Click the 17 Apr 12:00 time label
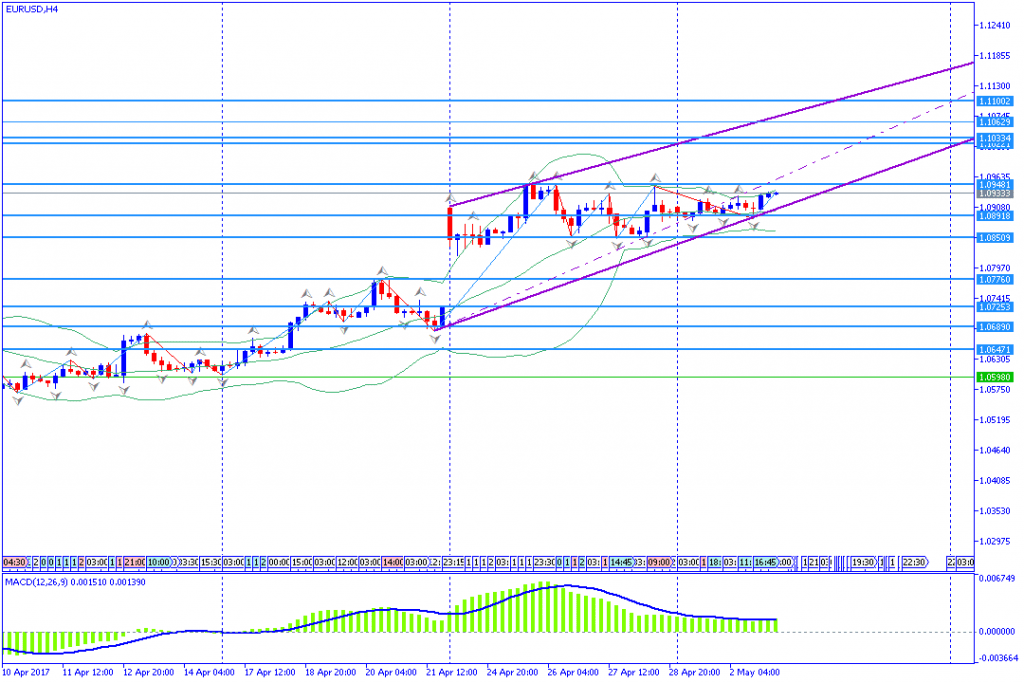The image size is (1024, 683). point(270,672)
